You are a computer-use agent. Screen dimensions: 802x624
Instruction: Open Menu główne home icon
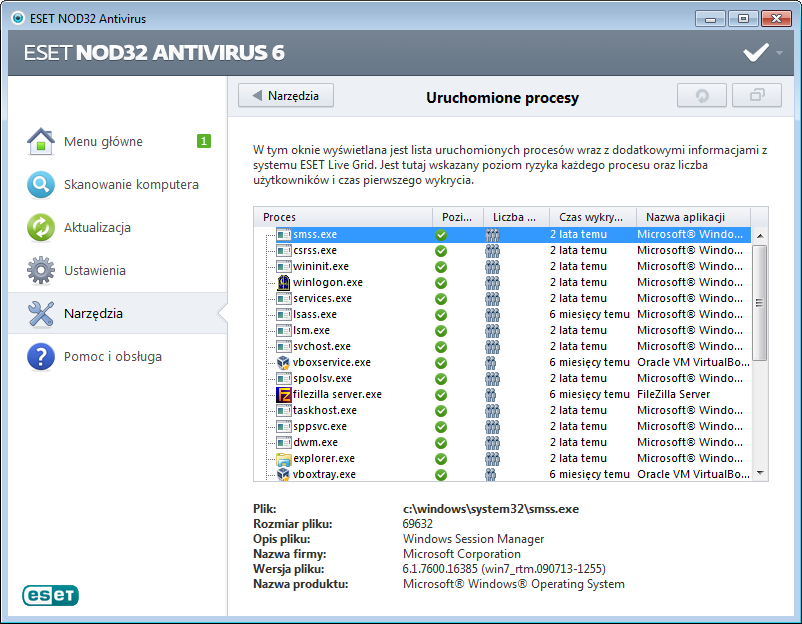coord(41,141)
